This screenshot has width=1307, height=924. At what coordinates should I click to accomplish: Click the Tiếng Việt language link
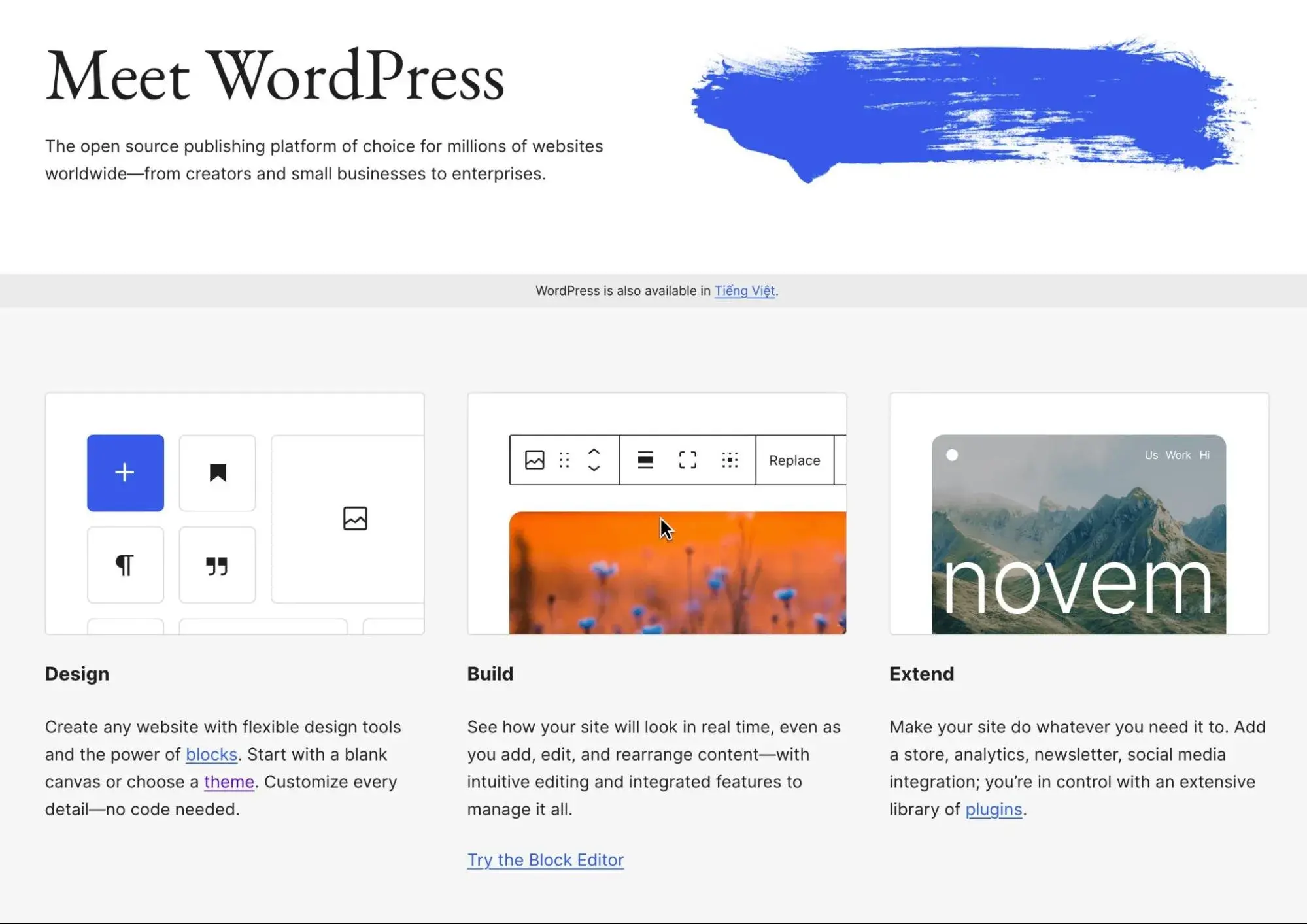click(x=744, y=290)
